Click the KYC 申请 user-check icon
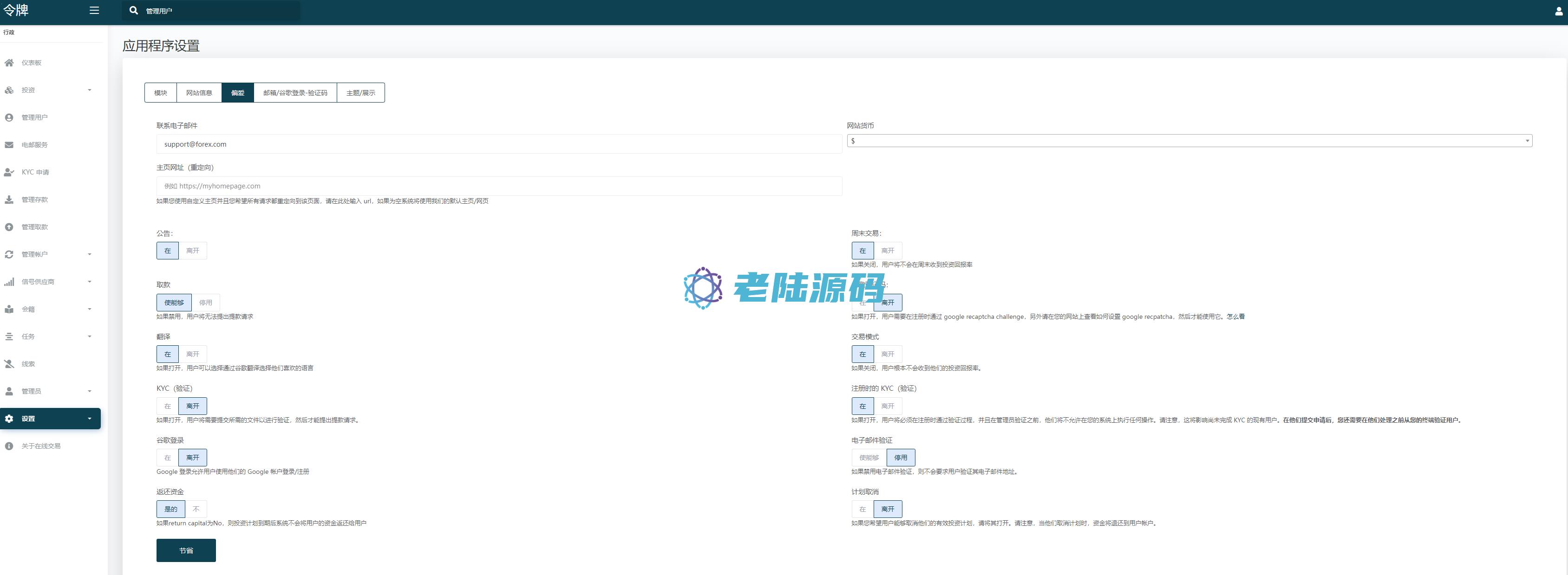The image size is (1568, 575). point(9,172)
